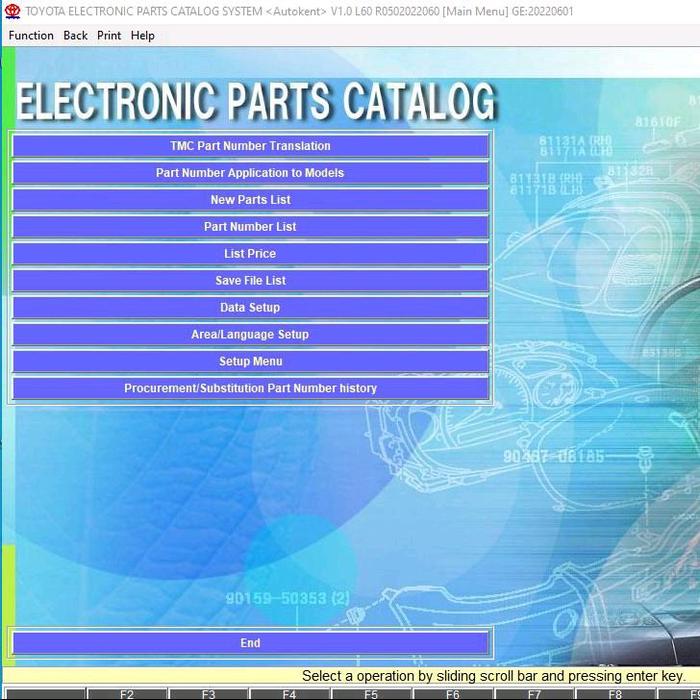This screenshot has width=700, height=700.
Task: Open Save File List
Action: click(250, 281)
